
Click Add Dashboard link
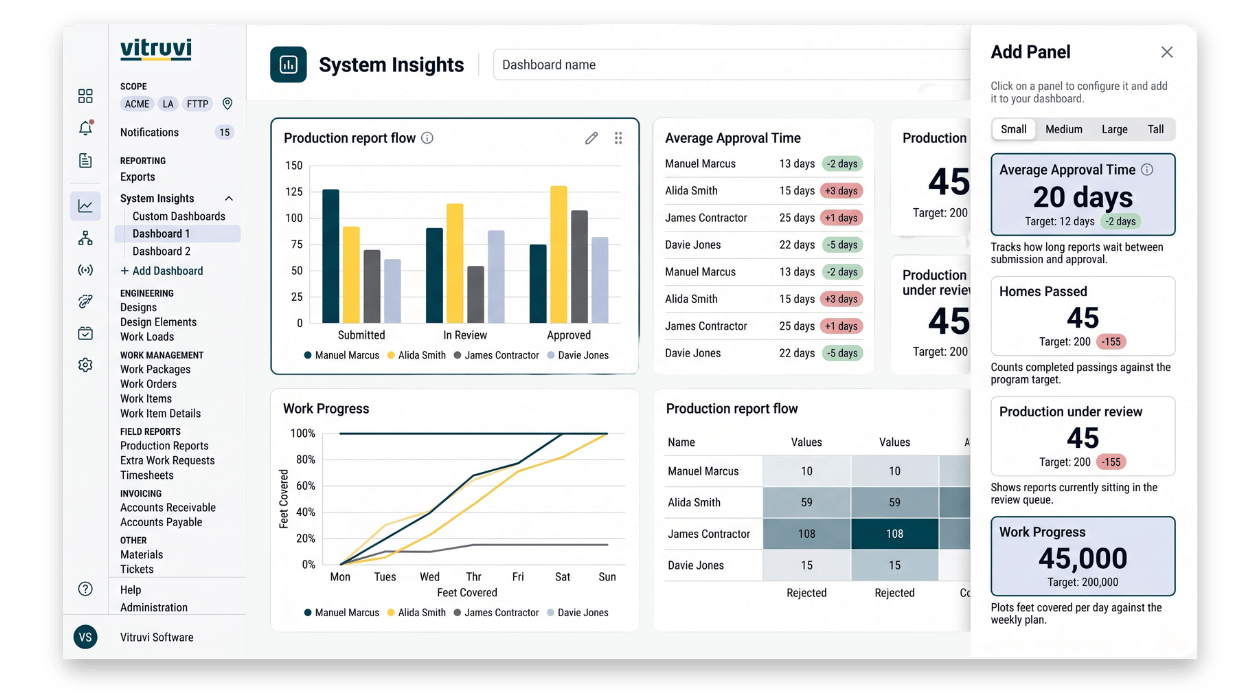[x=161, y=271]
